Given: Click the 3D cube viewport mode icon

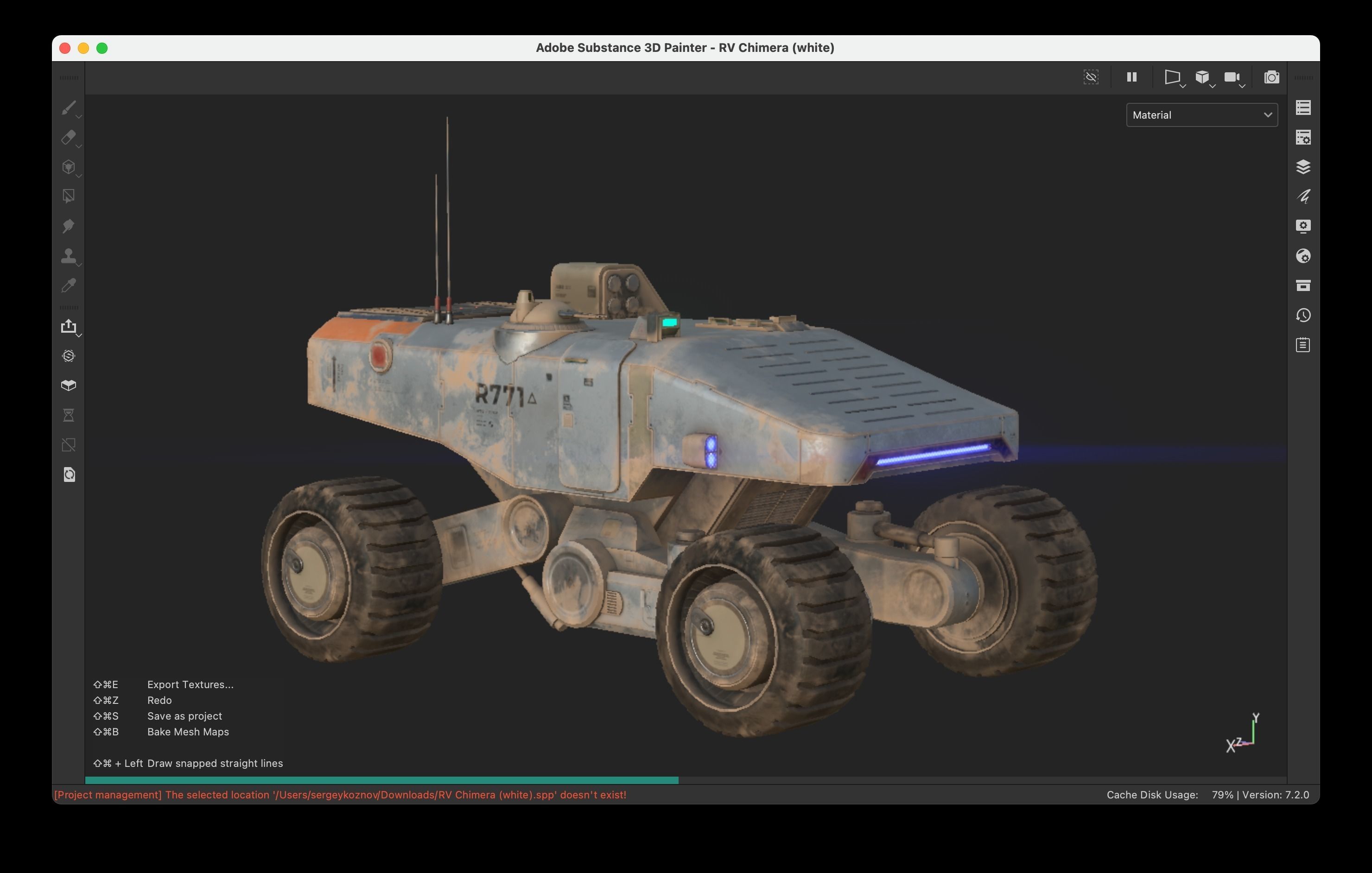Looking at the screenshot, I should [1201, 77].
